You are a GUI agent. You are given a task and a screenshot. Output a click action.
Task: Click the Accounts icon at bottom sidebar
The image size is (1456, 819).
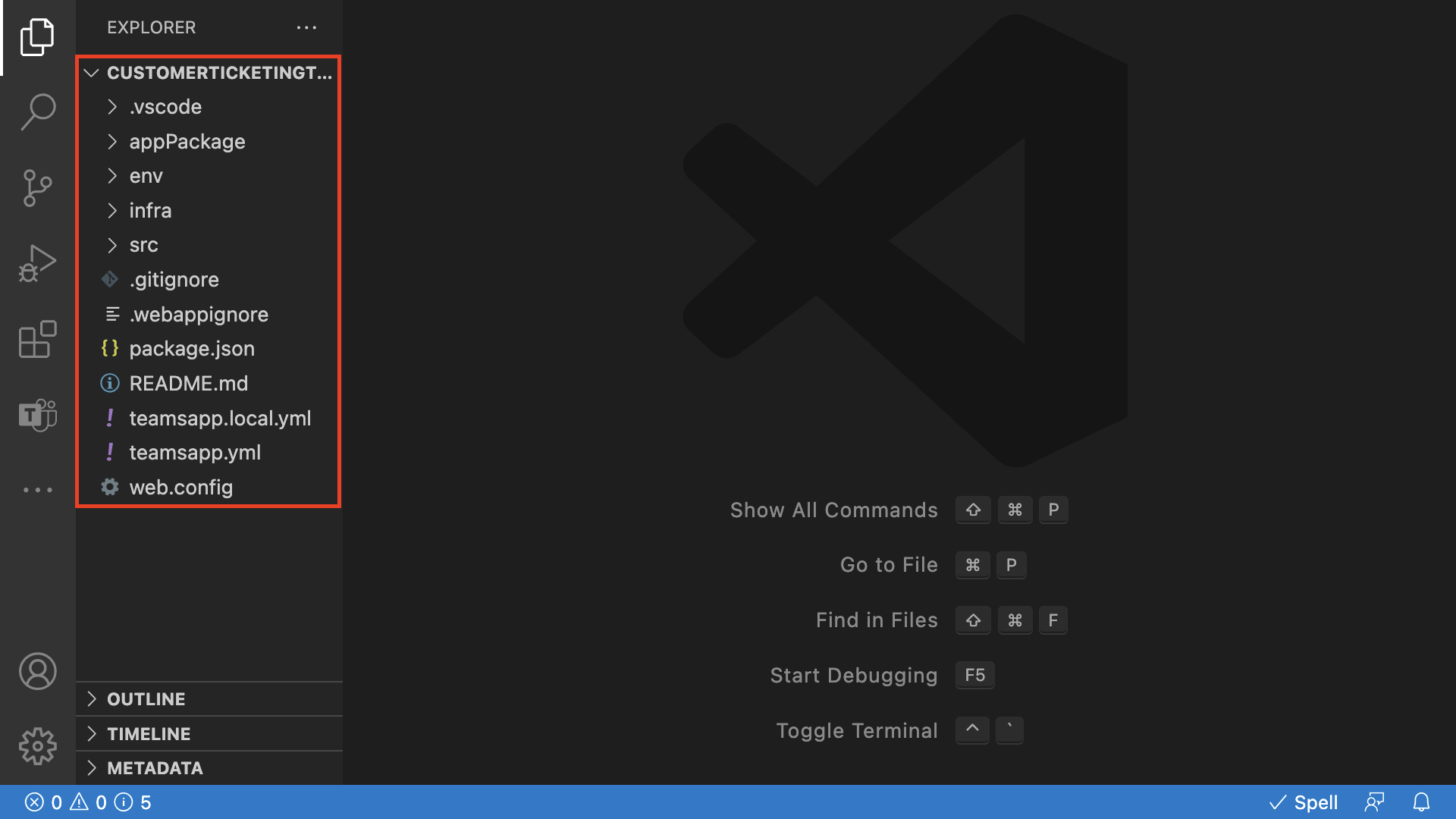click(x=37, y=670)
